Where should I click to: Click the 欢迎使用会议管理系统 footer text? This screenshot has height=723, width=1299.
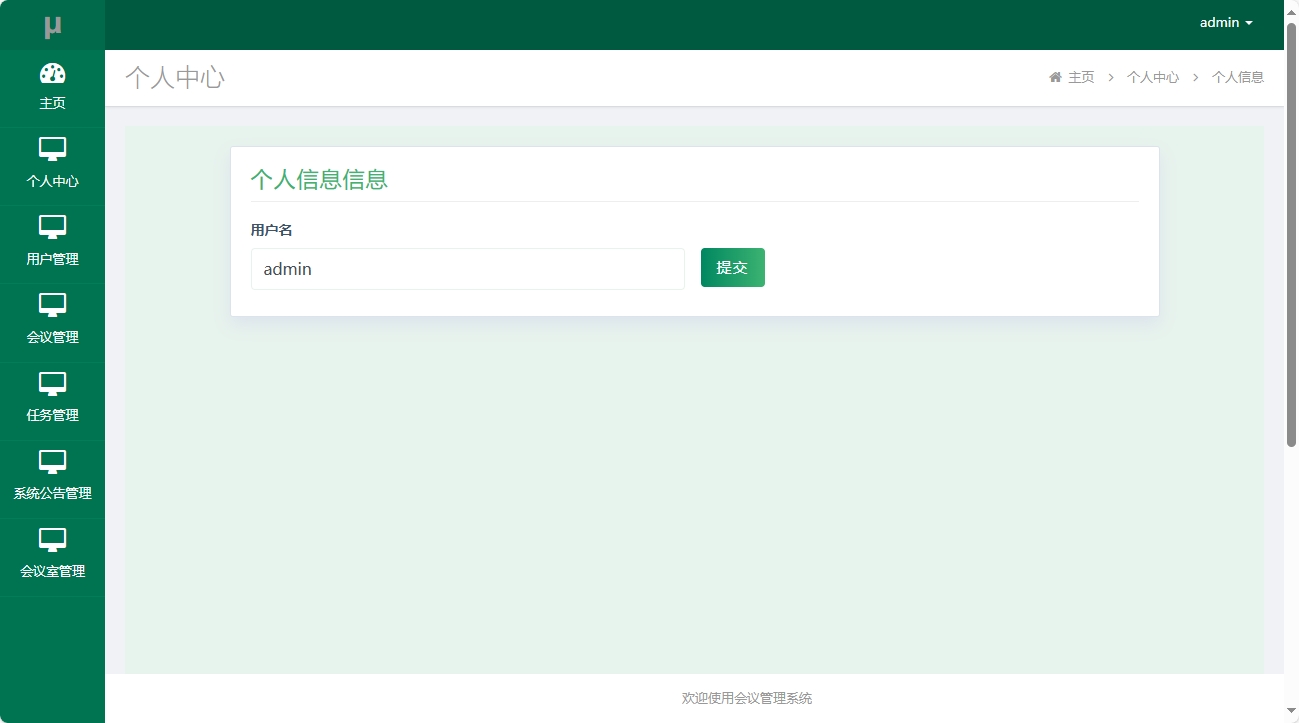(x=746, y=698)
